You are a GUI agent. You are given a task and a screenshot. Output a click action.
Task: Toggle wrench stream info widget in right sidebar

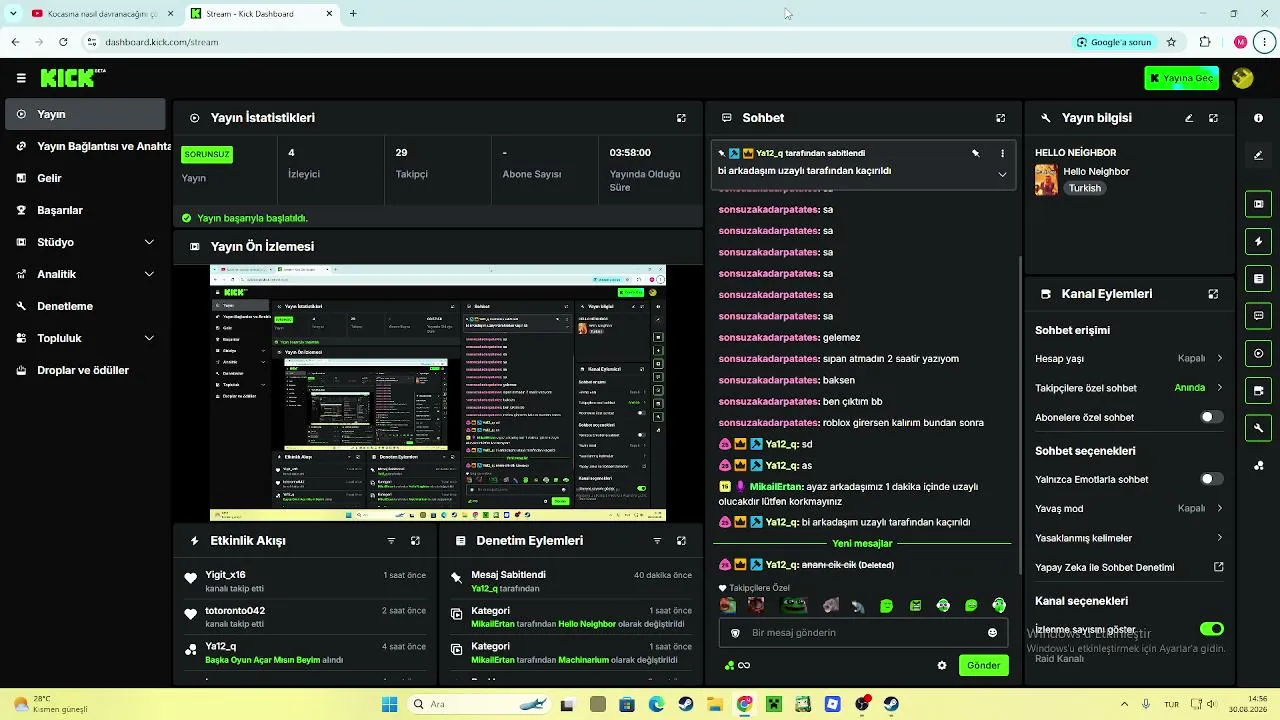pyautogui.click(x=1258, y=428)
